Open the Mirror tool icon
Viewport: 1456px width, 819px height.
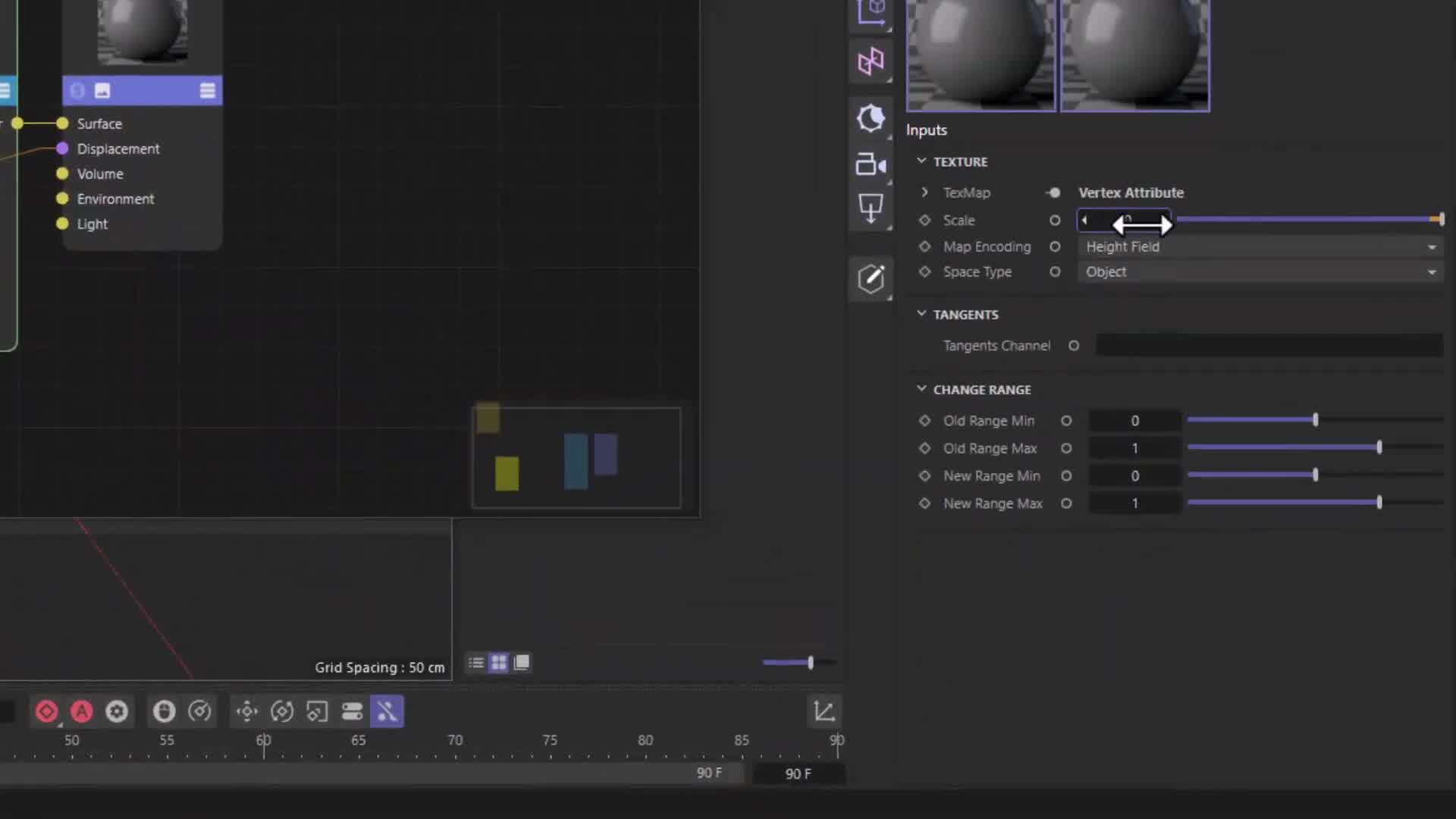[871, 61]
